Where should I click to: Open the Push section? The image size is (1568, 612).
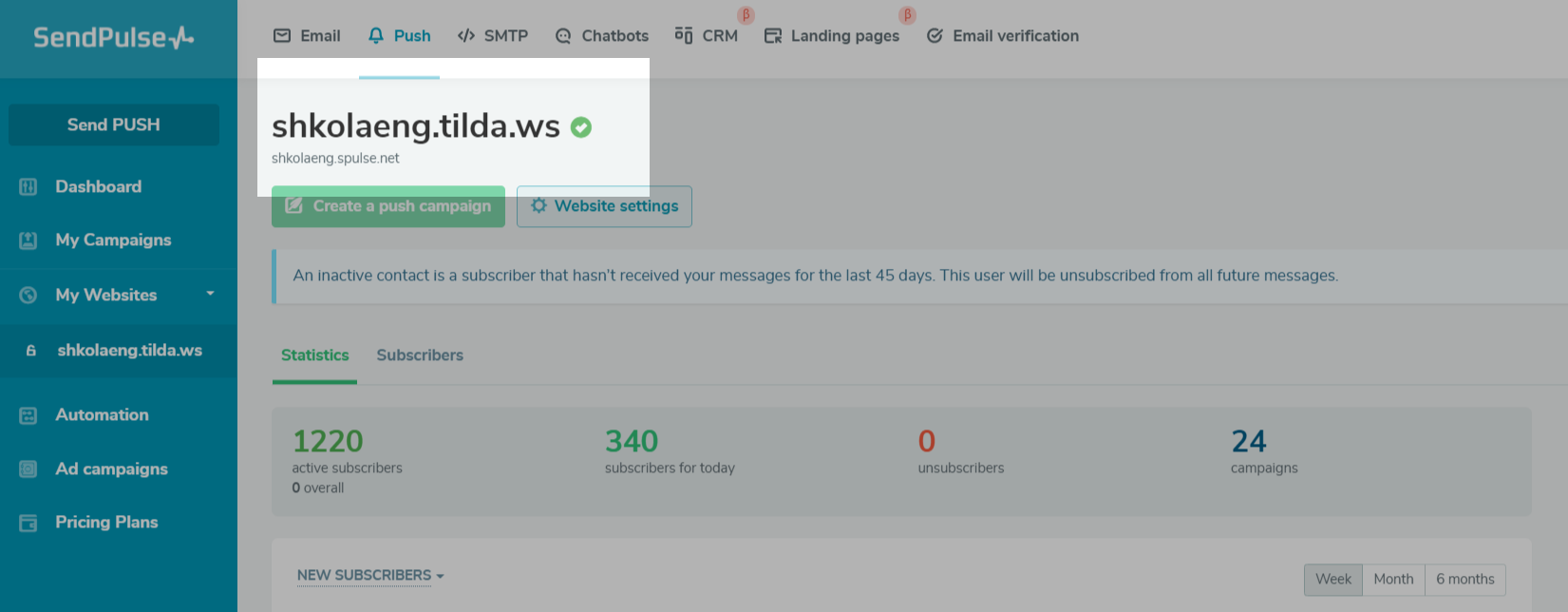[x=400, y=36]
